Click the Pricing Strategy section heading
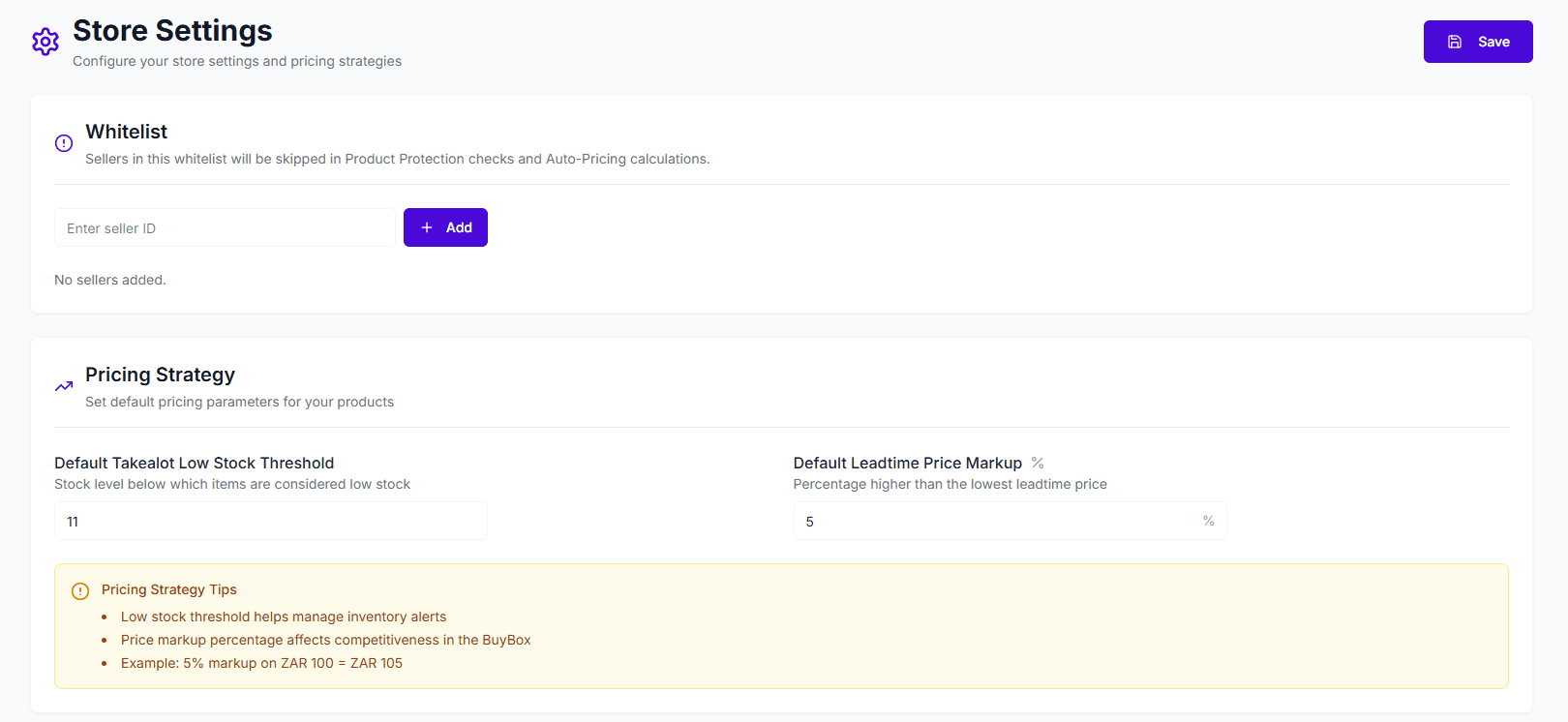 (160, 375)
